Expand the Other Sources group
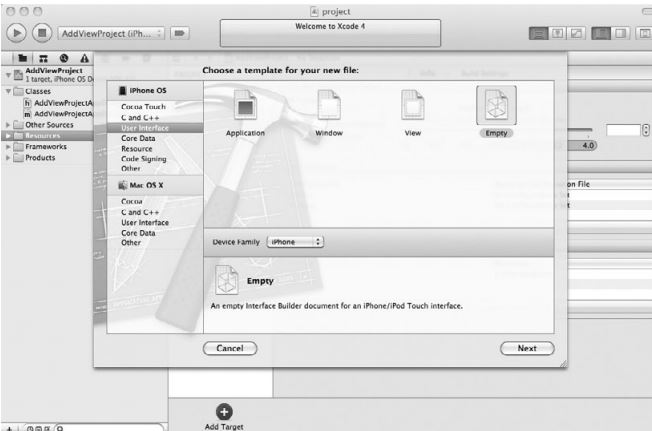 point(8,125)
